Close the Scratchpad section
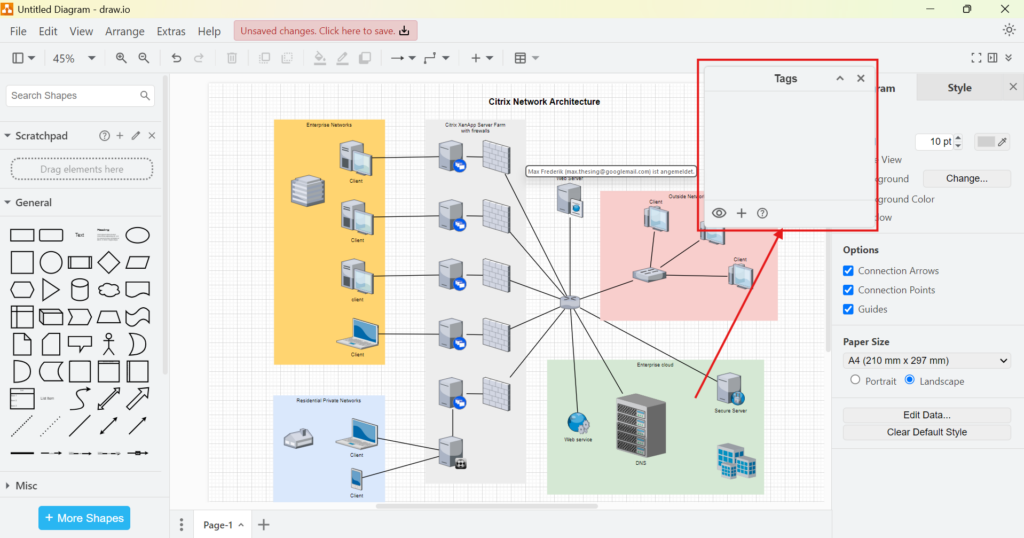1024x538 pixels. coord(152,136)
